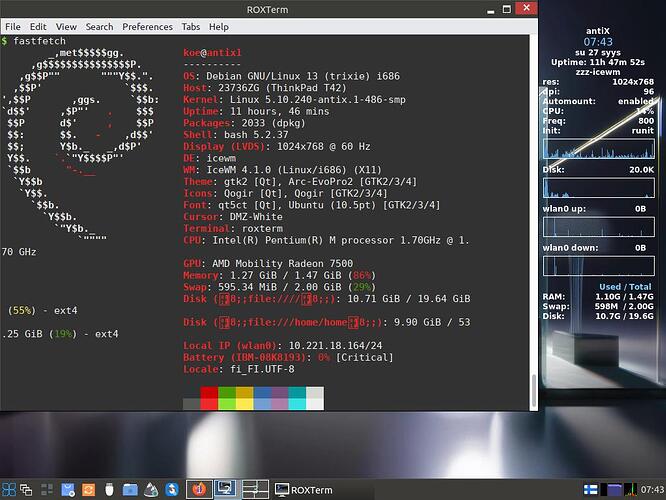Open the View menu
Screen dimensions: 666x500
click(x=66, y=27)
